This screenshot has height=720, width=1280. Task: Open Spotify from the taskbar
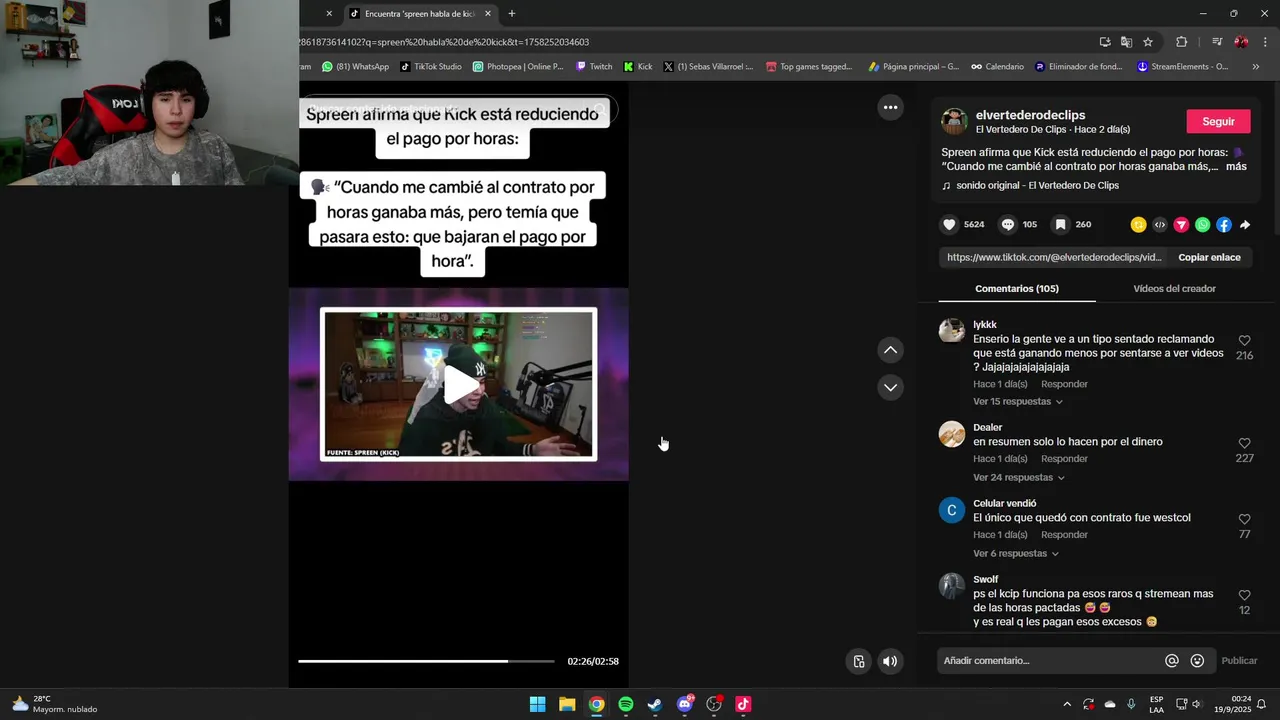pyautogui.click(x=626, y=704)
